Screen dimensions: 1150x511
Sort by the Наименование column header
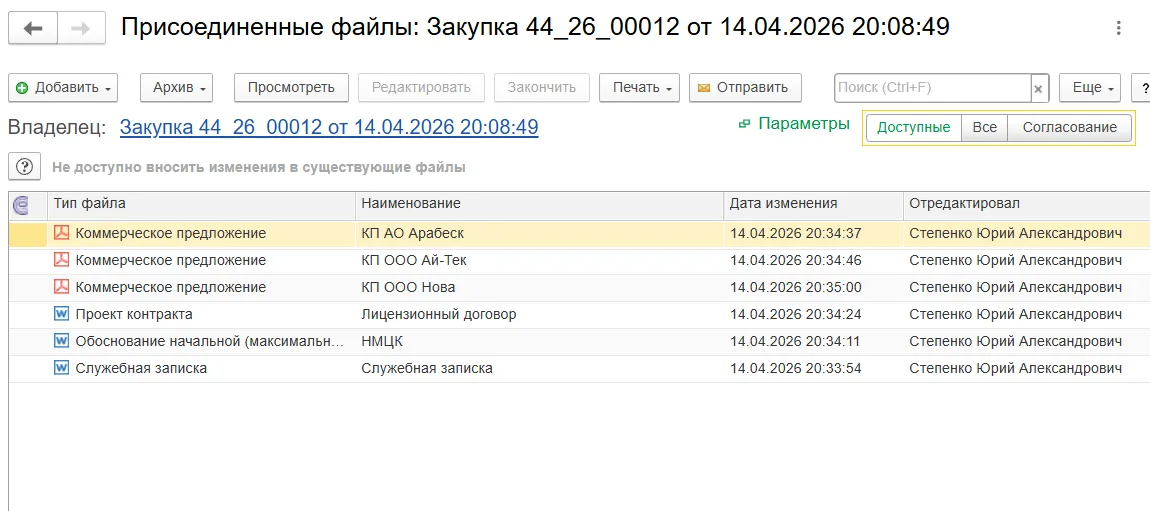[x=540, y=205]
